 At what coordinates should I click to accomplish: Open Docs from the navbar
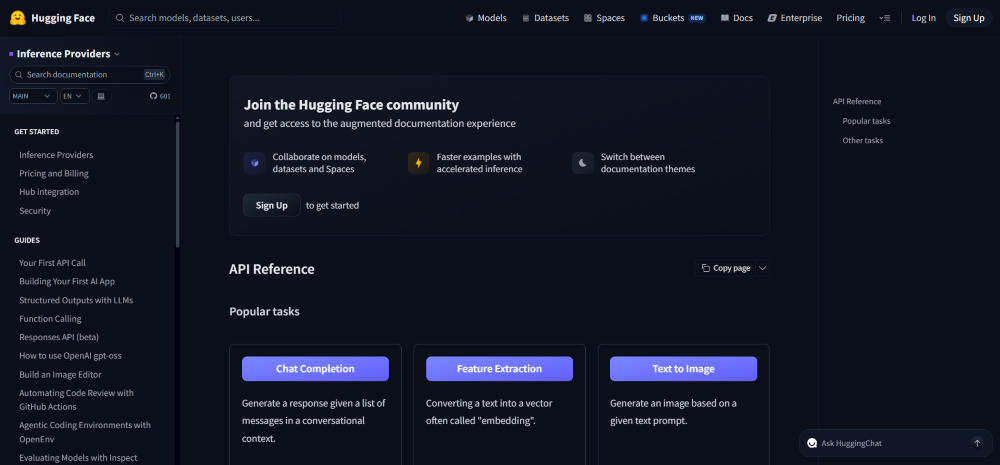coord(737,18)
